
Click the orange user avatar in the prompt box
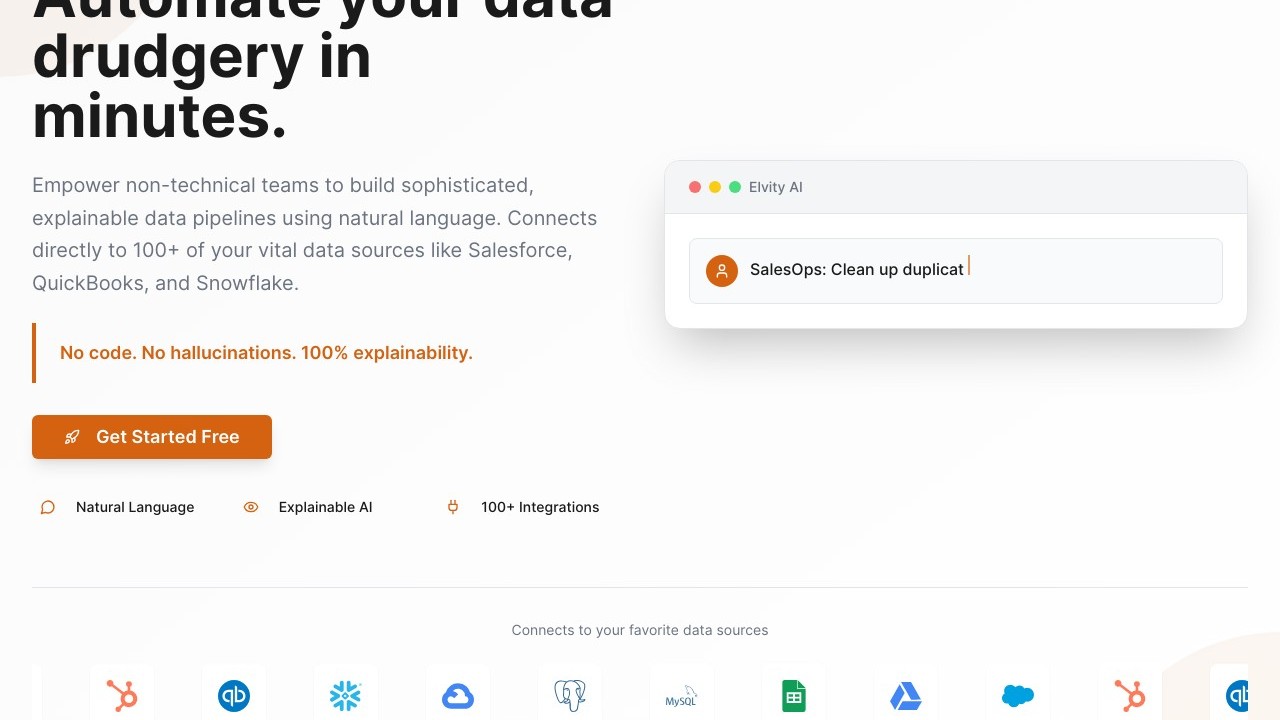tap(722, 270)
